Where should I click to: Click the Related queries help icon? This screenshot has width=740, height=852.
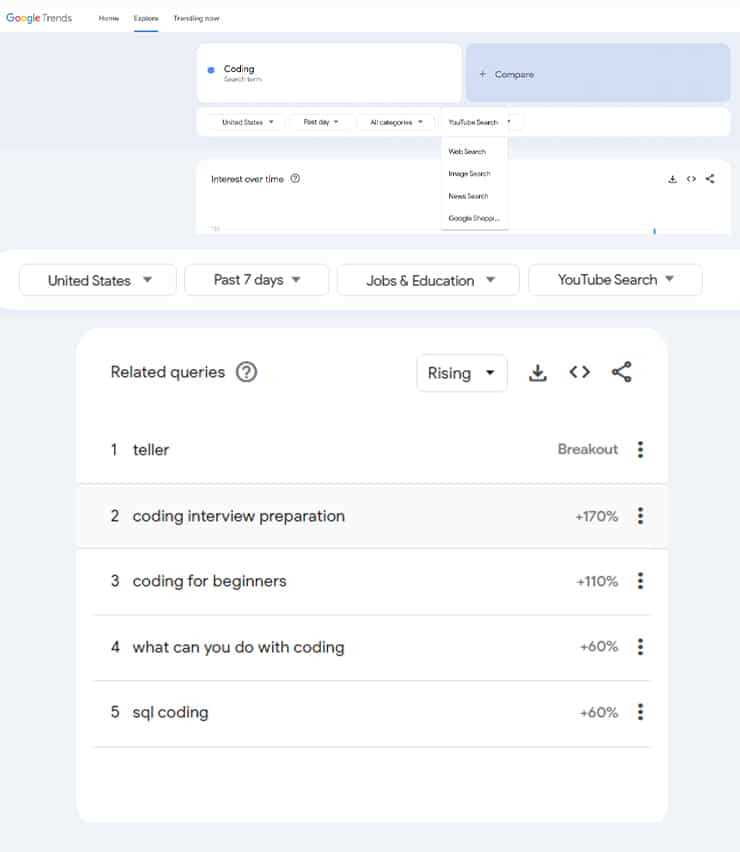(x=245, y=371)
